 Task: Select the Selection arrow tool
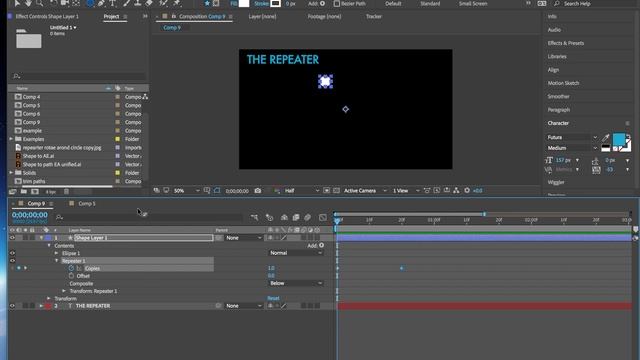17,3
